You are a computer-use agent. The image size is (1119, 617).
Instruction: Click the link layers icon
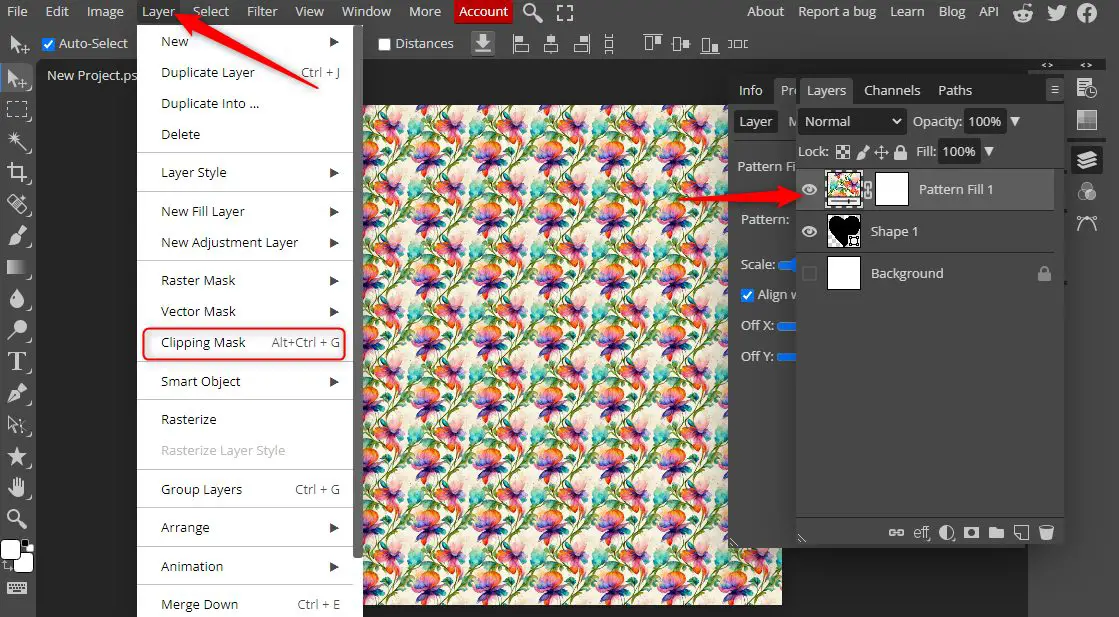(897, 532)
